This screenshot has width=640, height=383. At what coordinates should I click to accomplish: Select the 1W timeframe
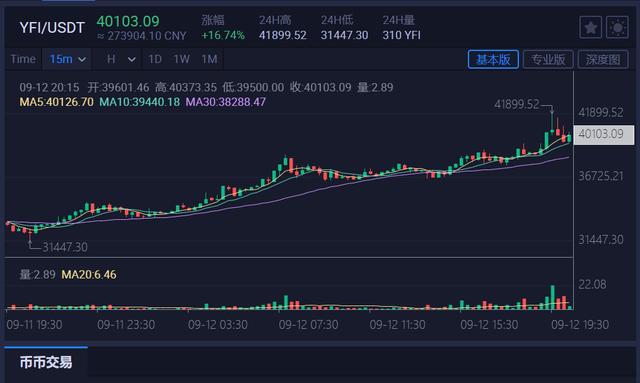click(181, 59)
